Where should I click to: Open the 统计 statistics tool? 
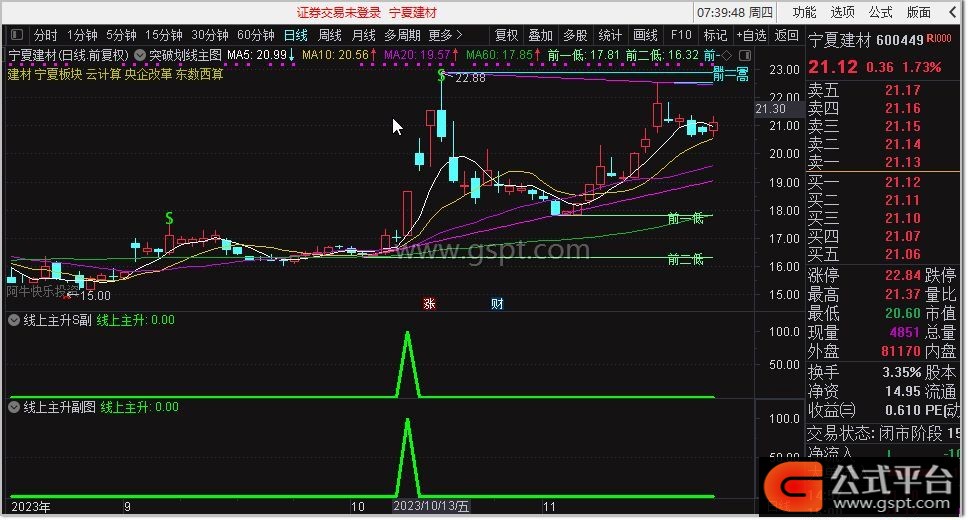pyautogui.click(x=610, y=35)
